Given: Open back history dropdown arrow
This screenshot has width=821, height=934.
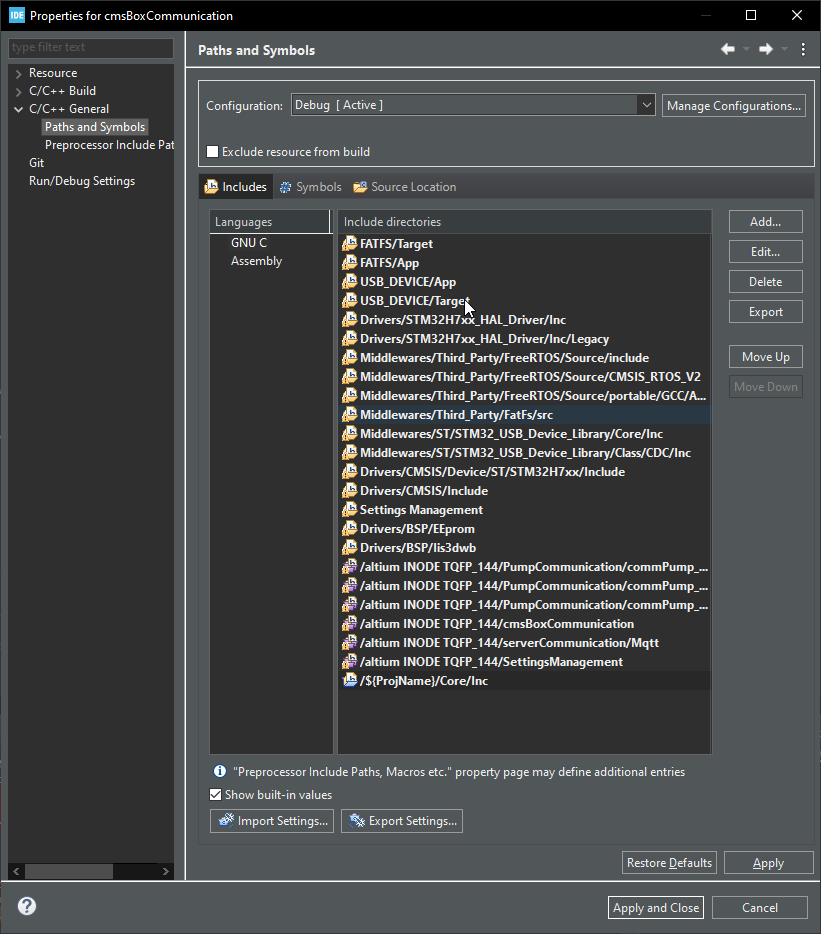Looking at the screenshot, I should point(747,49).
